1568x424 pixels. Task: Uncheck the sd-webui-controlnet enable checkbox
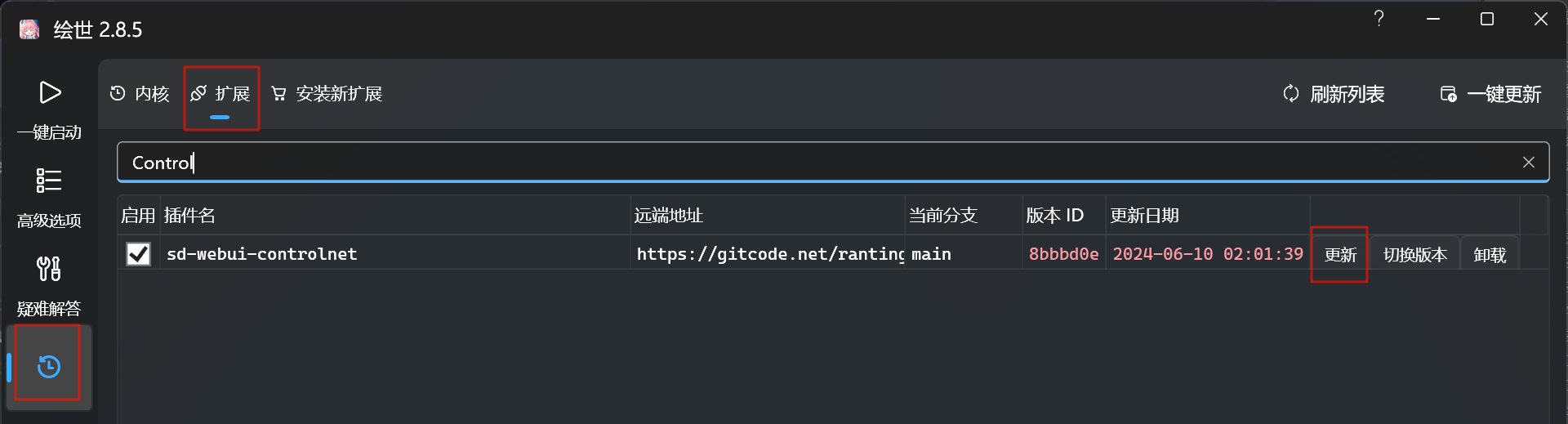coord(139,254)
